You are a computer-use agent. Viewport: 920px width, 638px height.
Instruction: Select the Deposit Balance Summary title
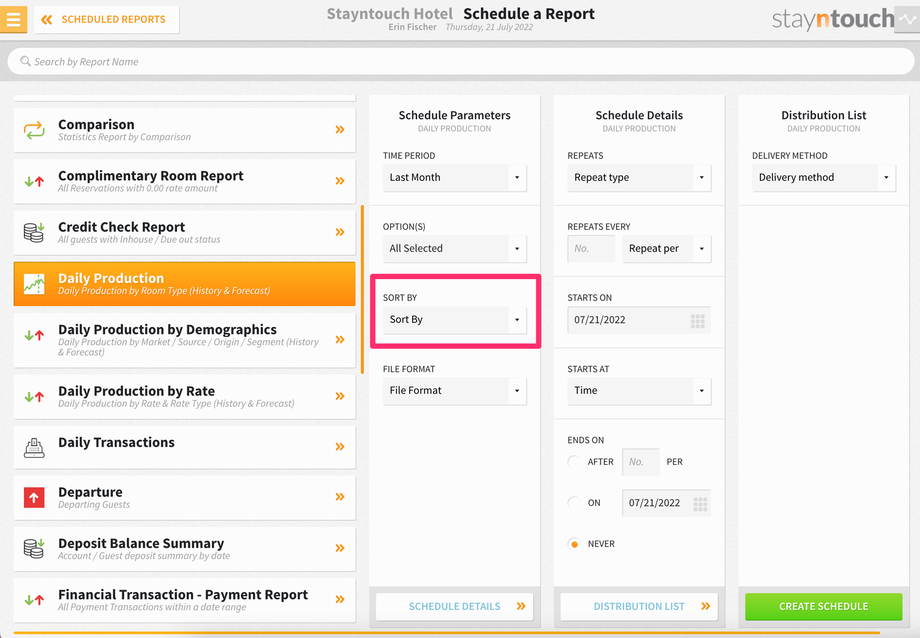click(141, 543)
